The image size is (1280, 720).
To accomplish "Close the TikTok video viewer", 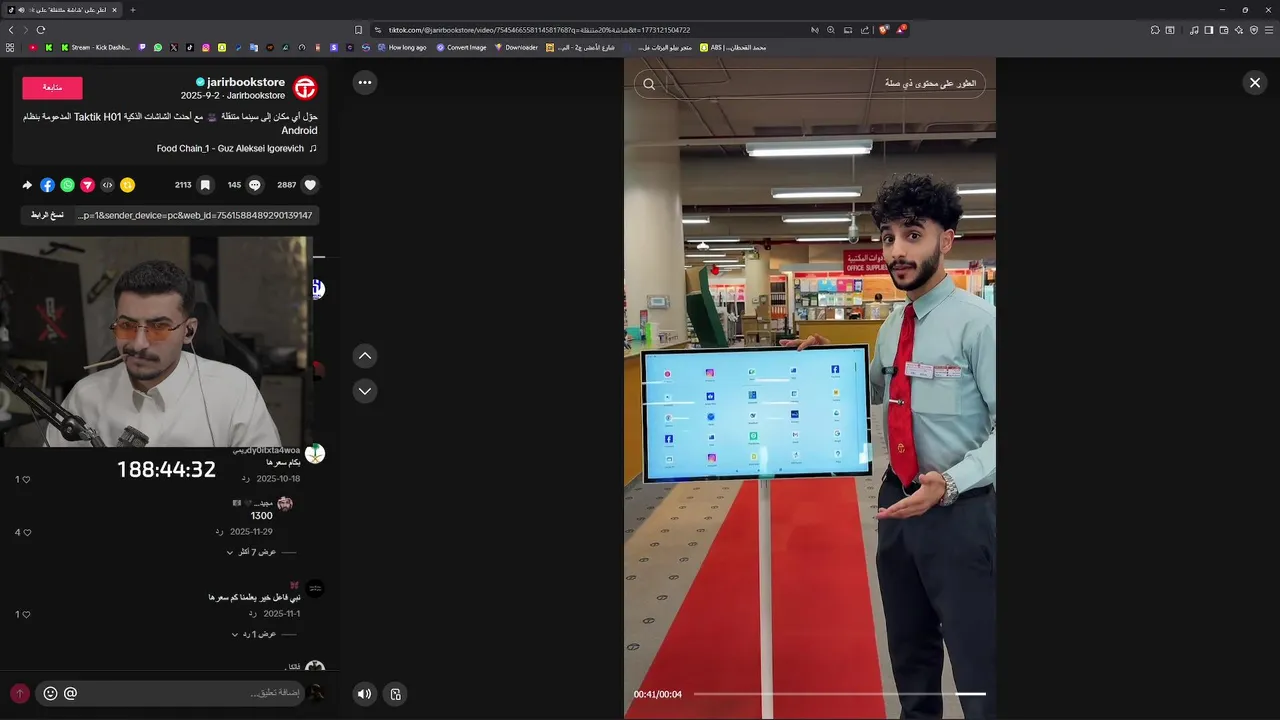I will pyautogui.click(x=1255, y=83).
